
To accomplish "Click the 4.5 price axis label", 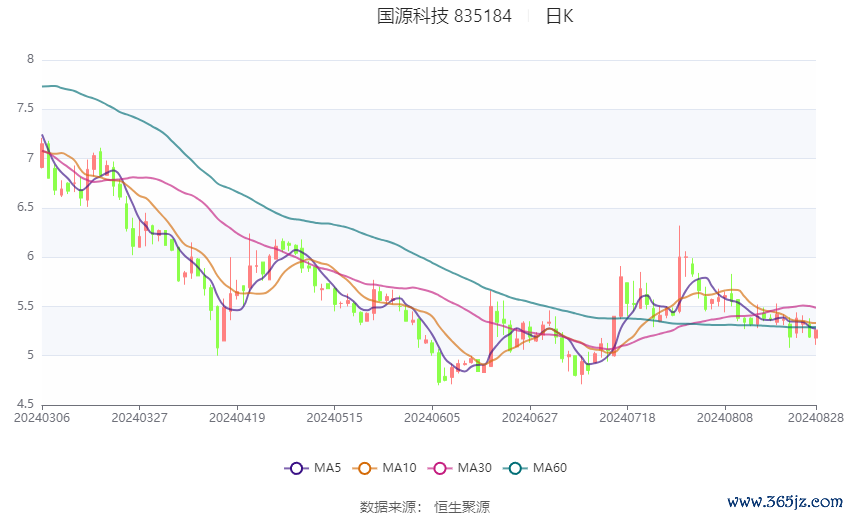I will click(x=25, y=404).
